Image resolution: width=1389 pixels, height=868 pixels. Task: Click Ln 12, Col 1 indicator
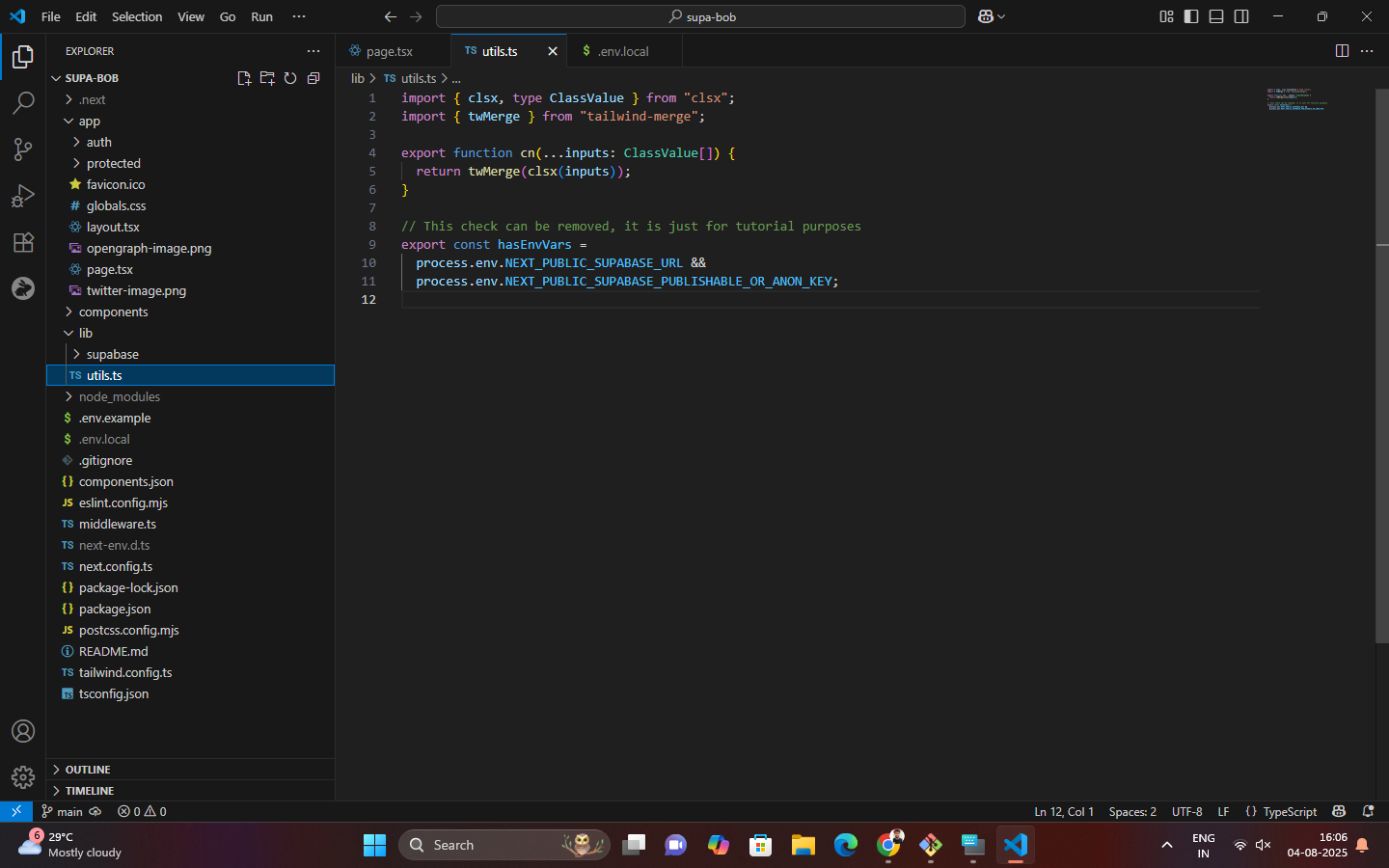point(1064,811)
